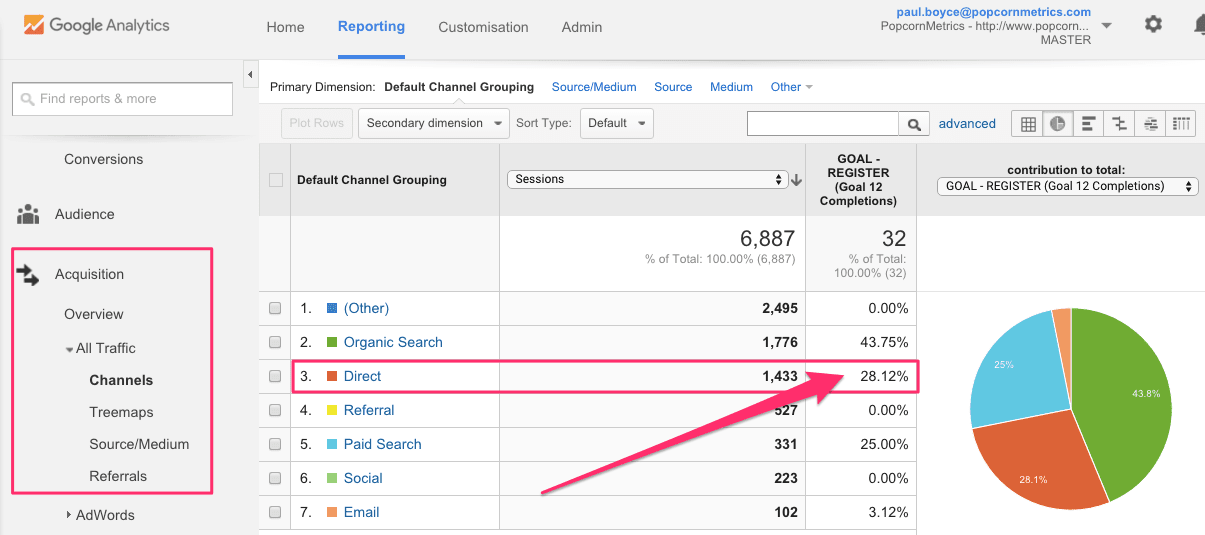This screenshot has width=1205, height=535.
Task: Open the Source/Medium sidebar report
Action: [139, 444]
